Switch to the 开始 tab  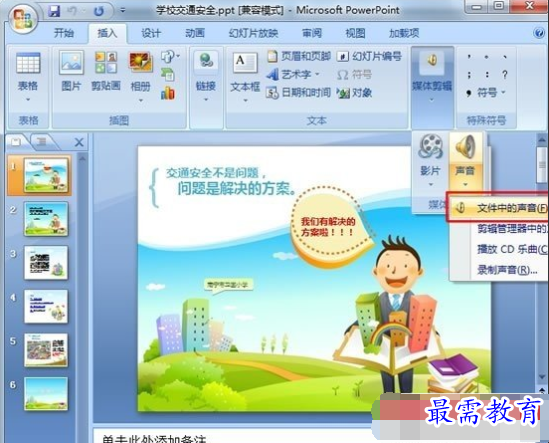[64, 33]
